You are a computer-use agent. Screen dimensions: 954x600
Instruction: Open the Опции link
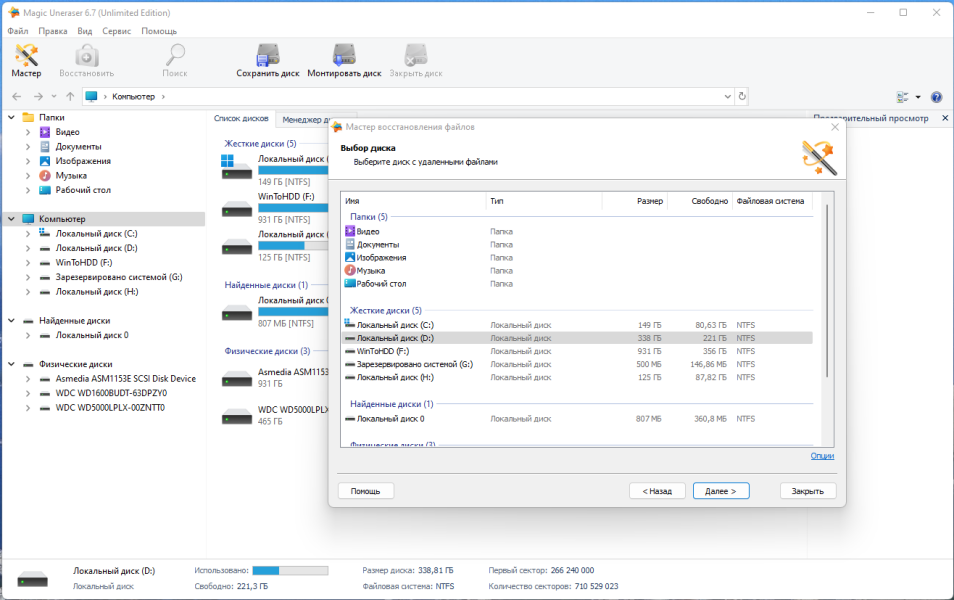[822, 456]
